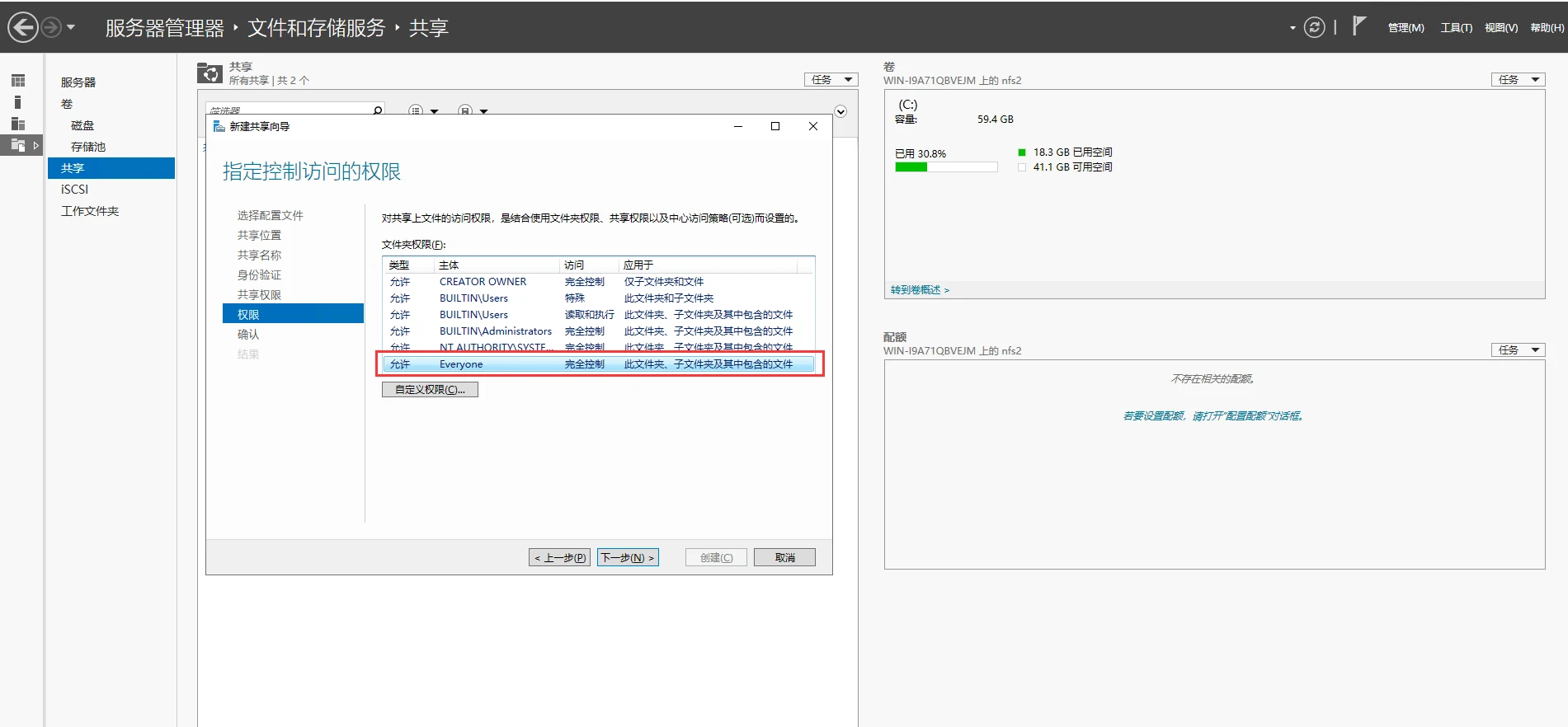Select the BUILTIN\Administrators permission row

pos(598,331)
